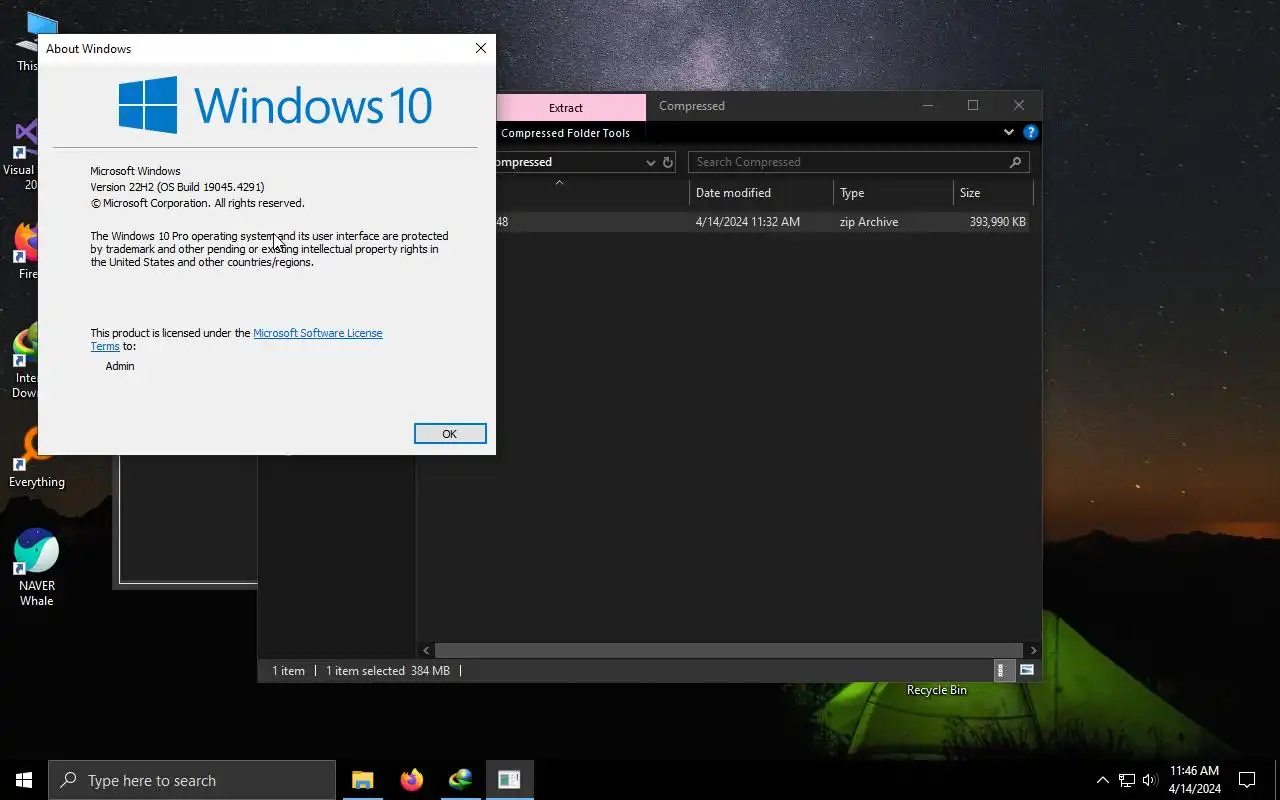The height and width of the screenshot is (800, 1280).
Task: Close the Compressed Explorer window
Action: tap(1019, 105)
